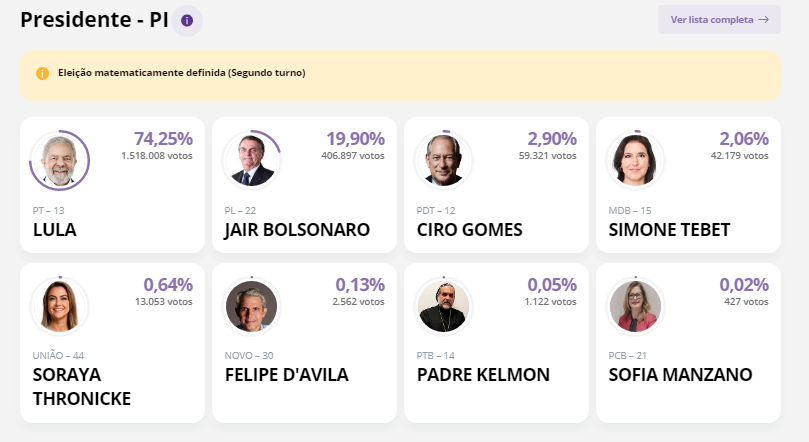Click the purple info icon beside Presidente - PI
Image resolution: width=809 pixels, height=442 pixels.
tap(187, 21)
